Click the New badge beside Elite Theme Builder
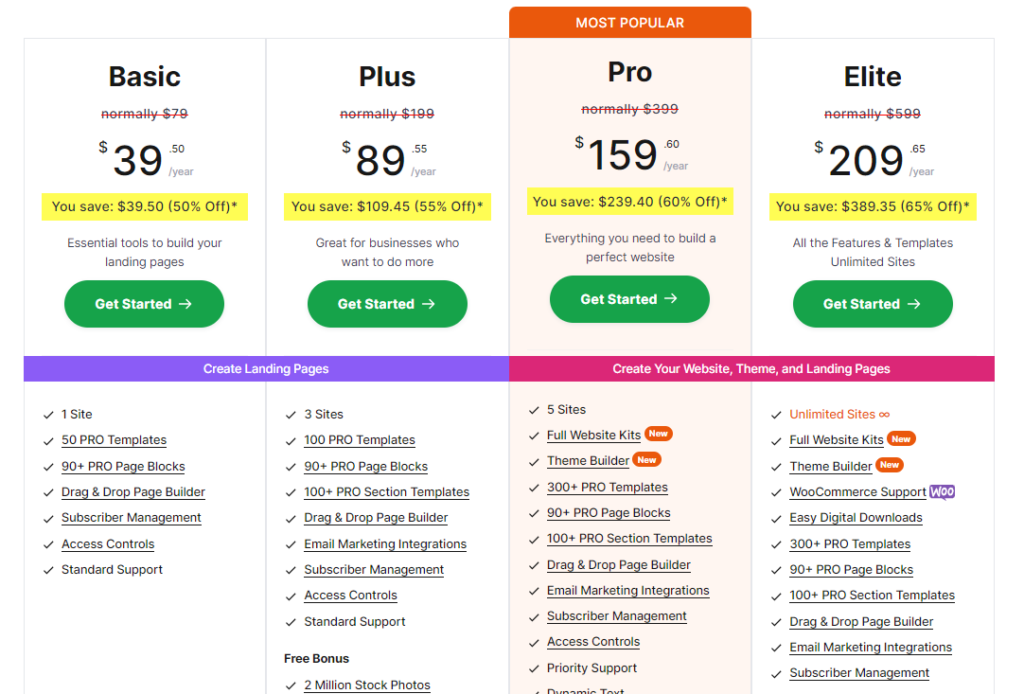The width and height of the screenshot is (1024, 694). point(889,465)
